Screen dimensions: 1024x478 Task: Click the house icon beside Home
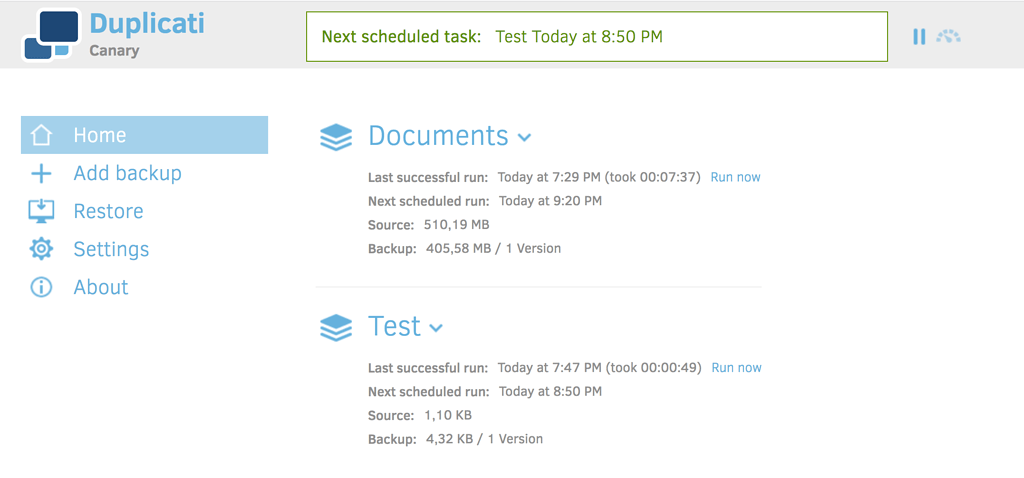[41, 135]
